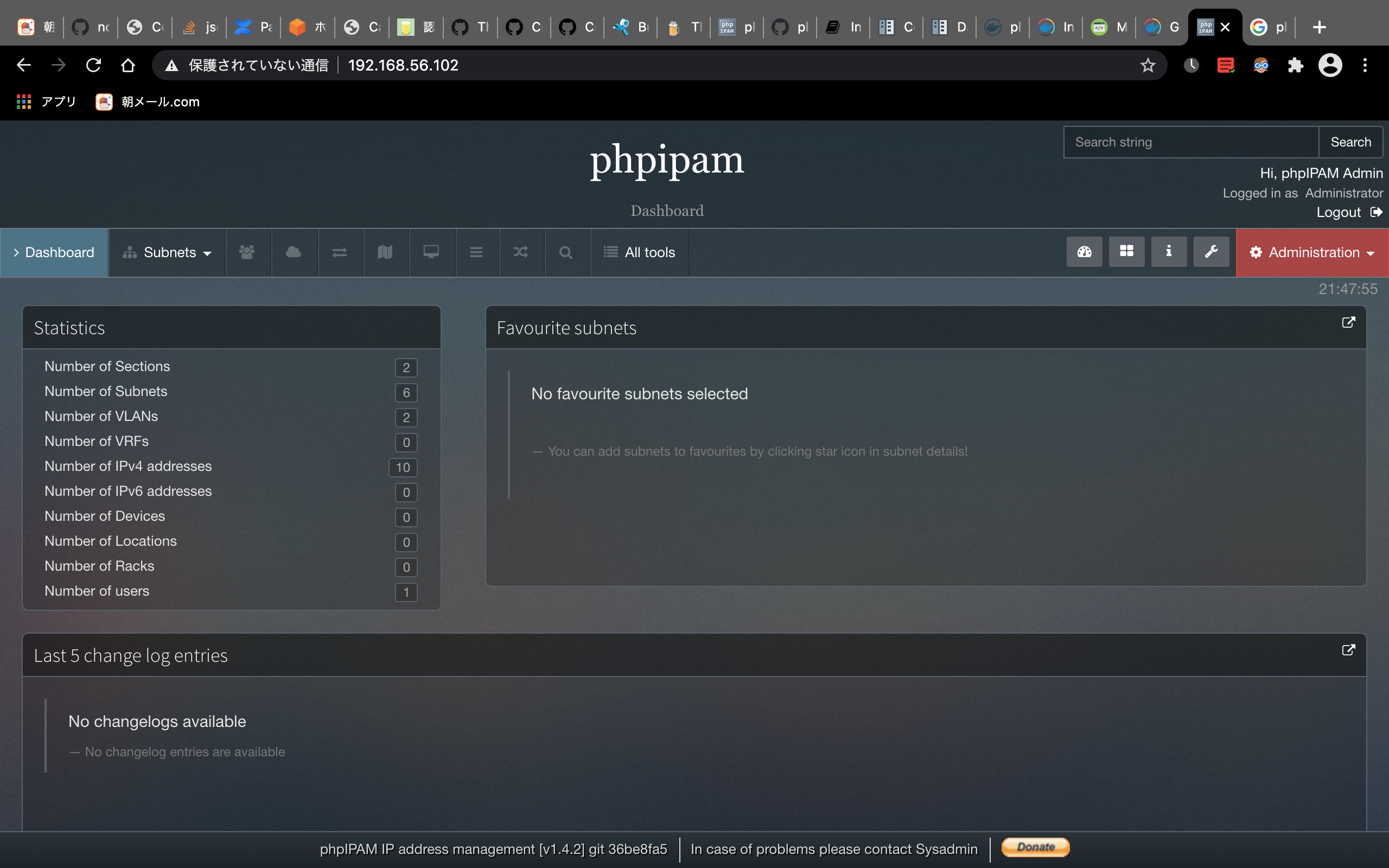1389x868 pixels.
Task: Click the Search button
Action: [1350, 142]
